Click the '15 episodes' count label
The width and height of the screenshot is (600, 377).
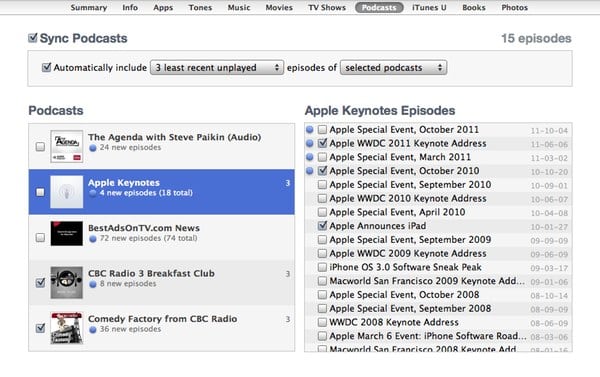coord(536,38)
